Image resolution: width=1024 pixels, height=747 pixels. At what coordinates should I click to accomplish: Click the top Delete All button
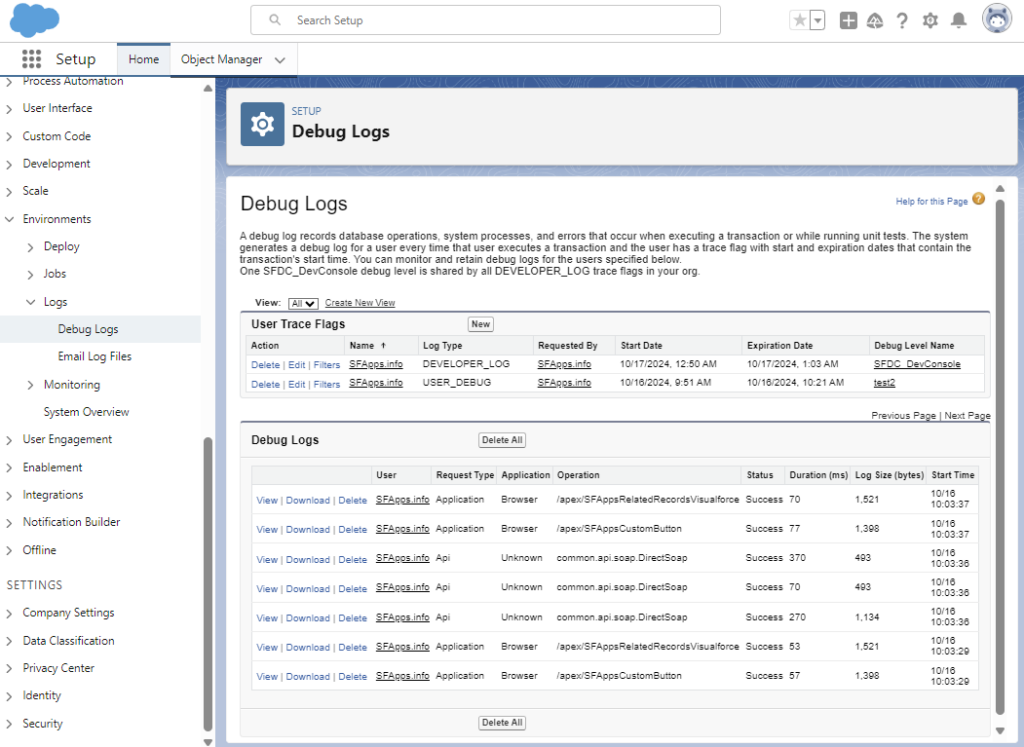tap(502, 440)
